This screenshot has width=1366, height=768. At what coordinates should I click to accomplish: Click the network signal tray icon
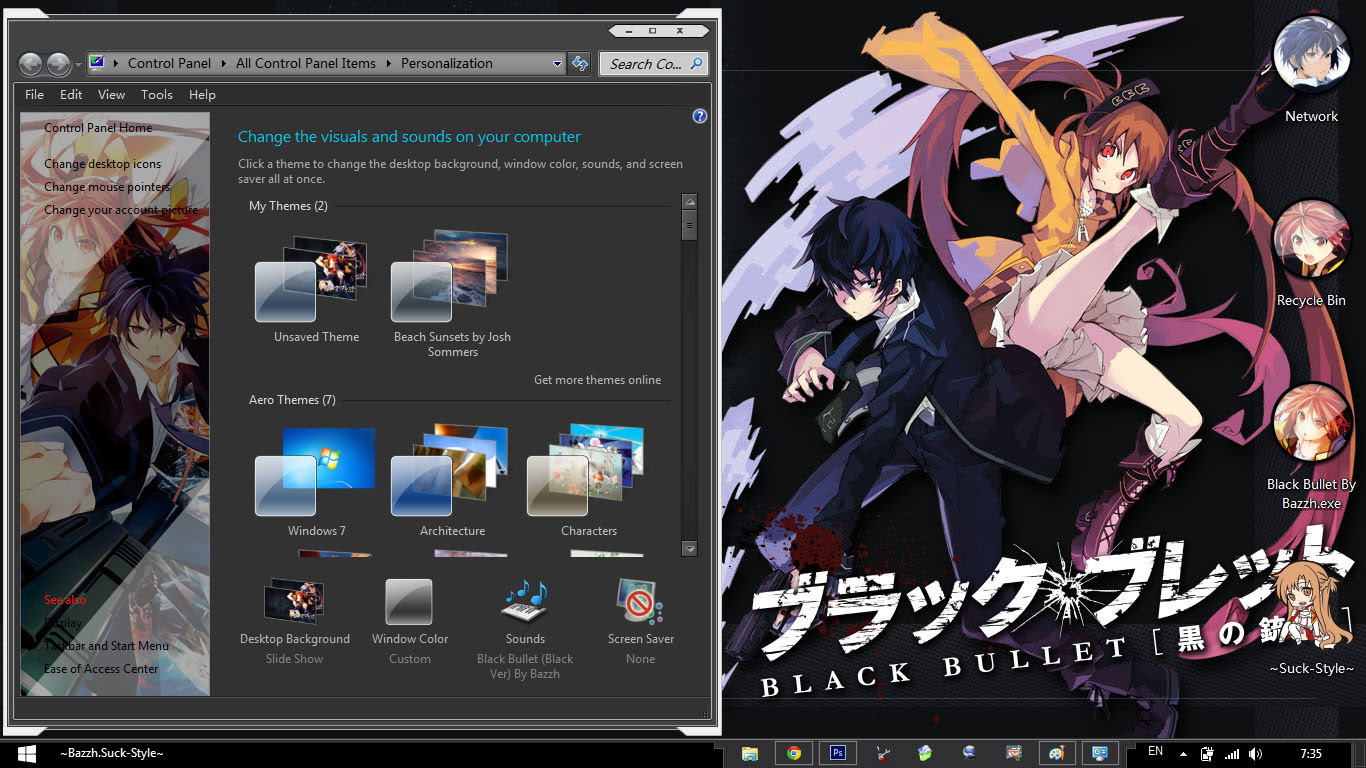(1232, 754)
